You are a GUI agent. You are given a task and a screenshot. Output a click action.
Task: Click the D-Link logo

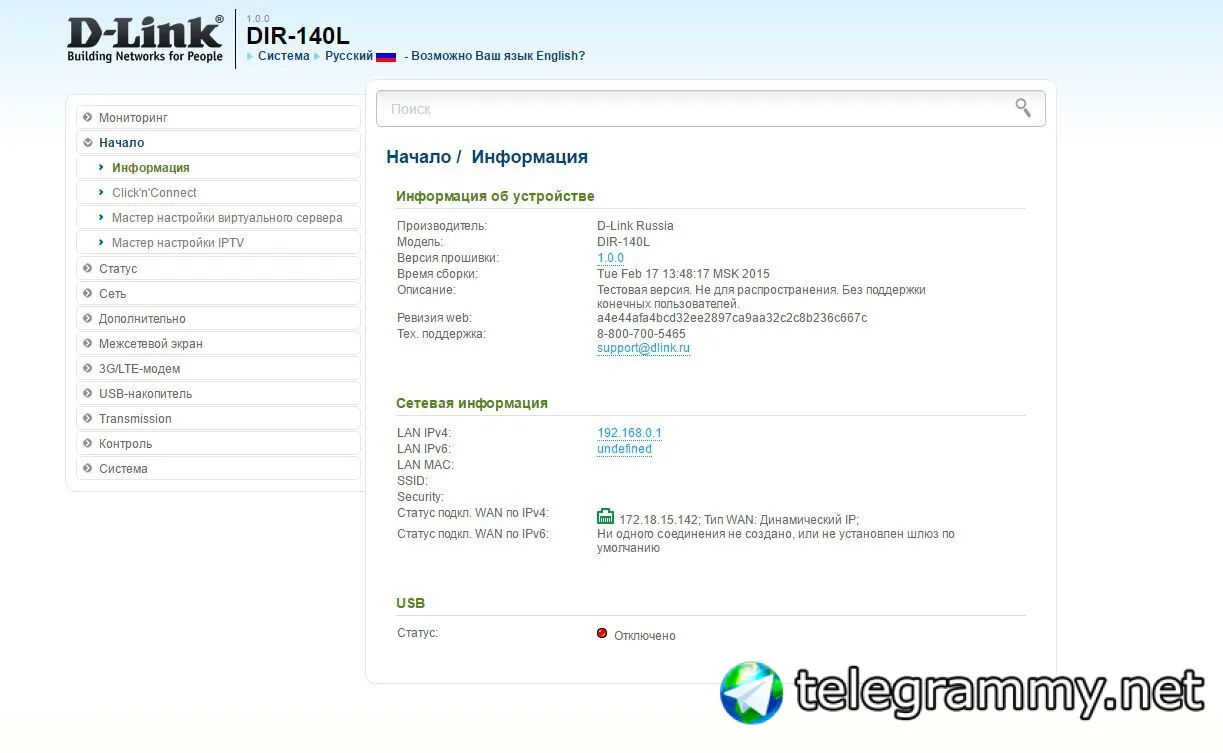tap(145, 39)
